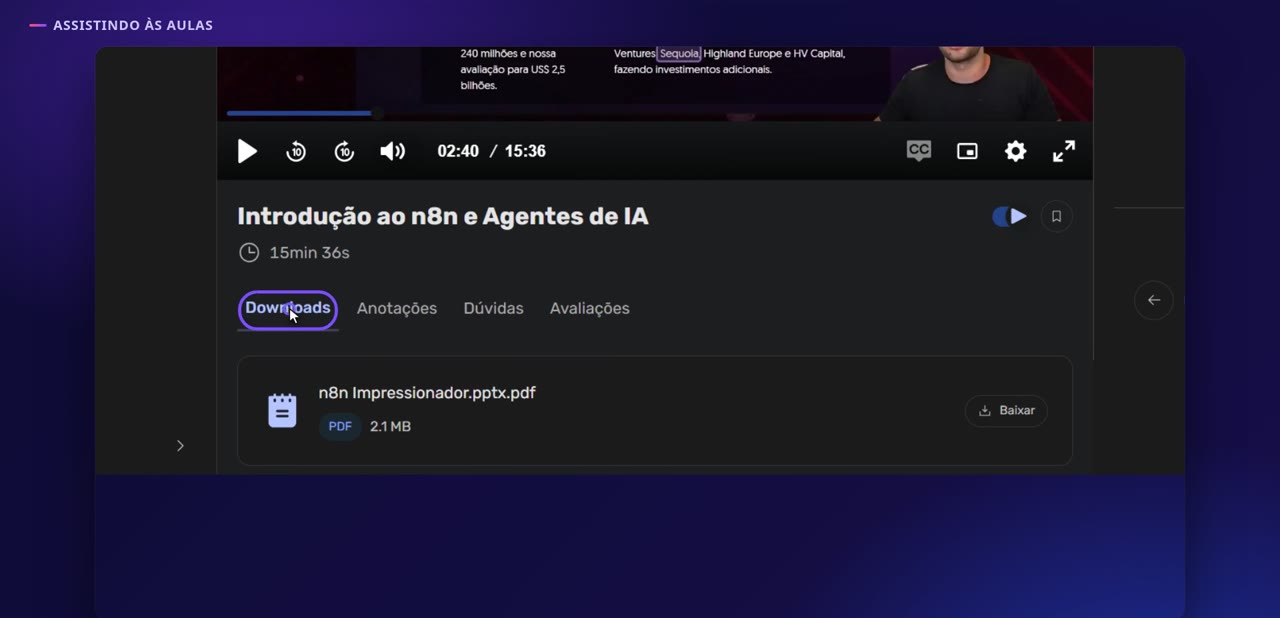Mute the video volume
Viewport: 1280px width, 618px height.
(392, 151)
